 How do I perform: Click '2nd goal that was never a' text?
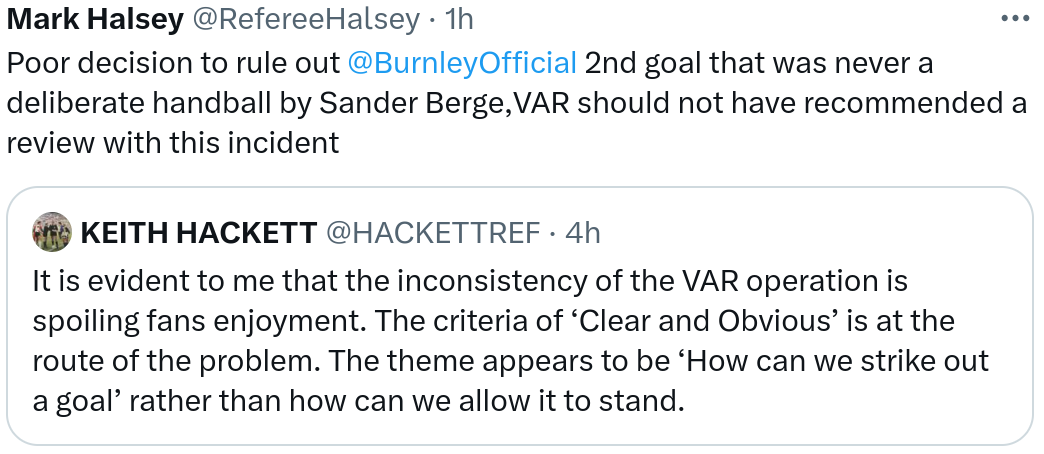tap(759, 63)
